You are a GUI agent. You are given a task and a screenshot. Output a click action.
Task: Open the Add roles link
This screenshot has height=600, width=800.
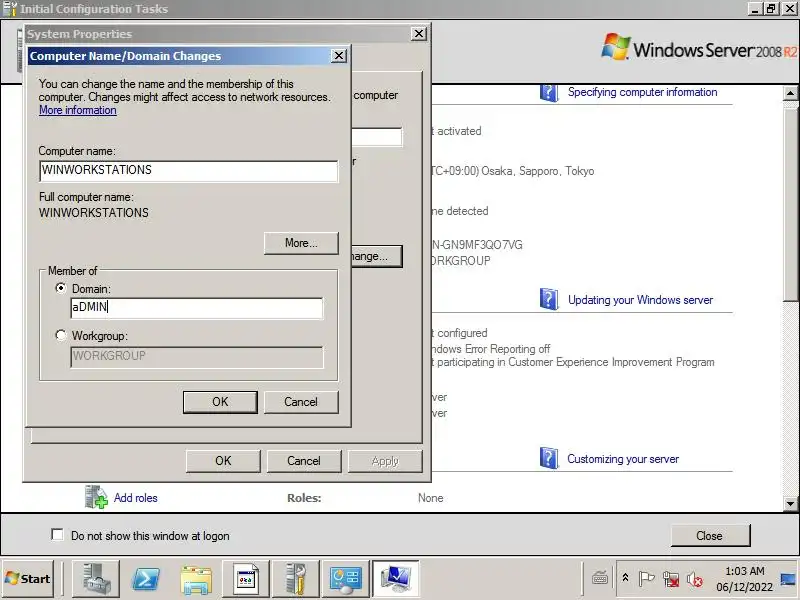click(136, 498)
